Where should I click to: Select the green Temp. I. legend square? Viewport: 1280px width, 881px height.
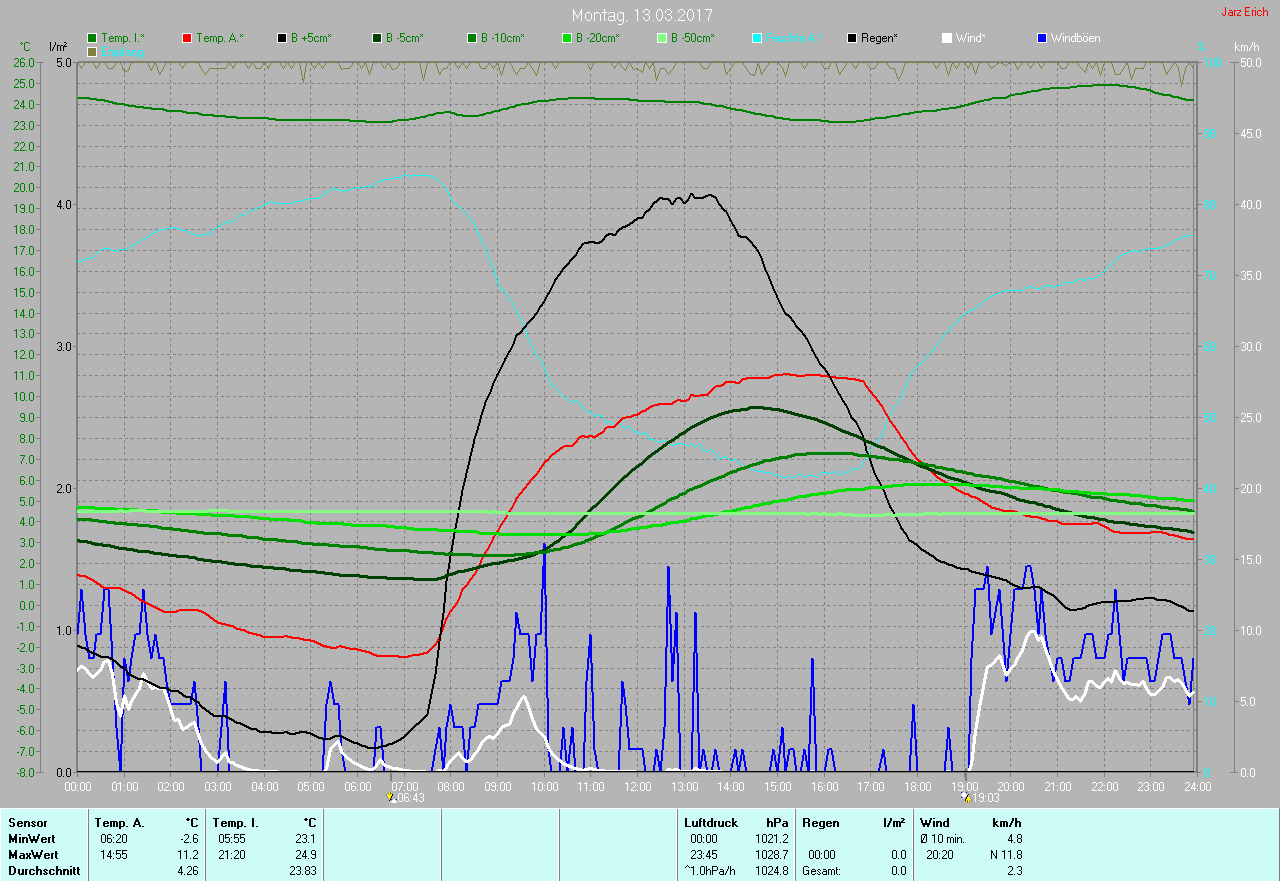[92, 38]
